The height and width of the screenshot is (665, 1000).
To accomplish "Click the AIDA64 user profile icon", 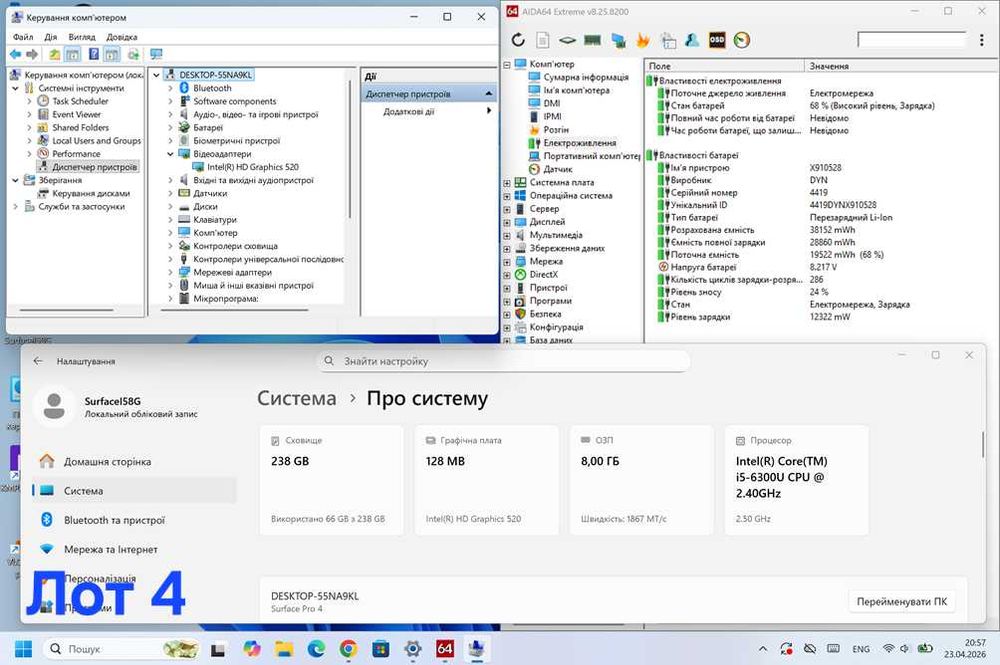I will [x=692, y=40].
